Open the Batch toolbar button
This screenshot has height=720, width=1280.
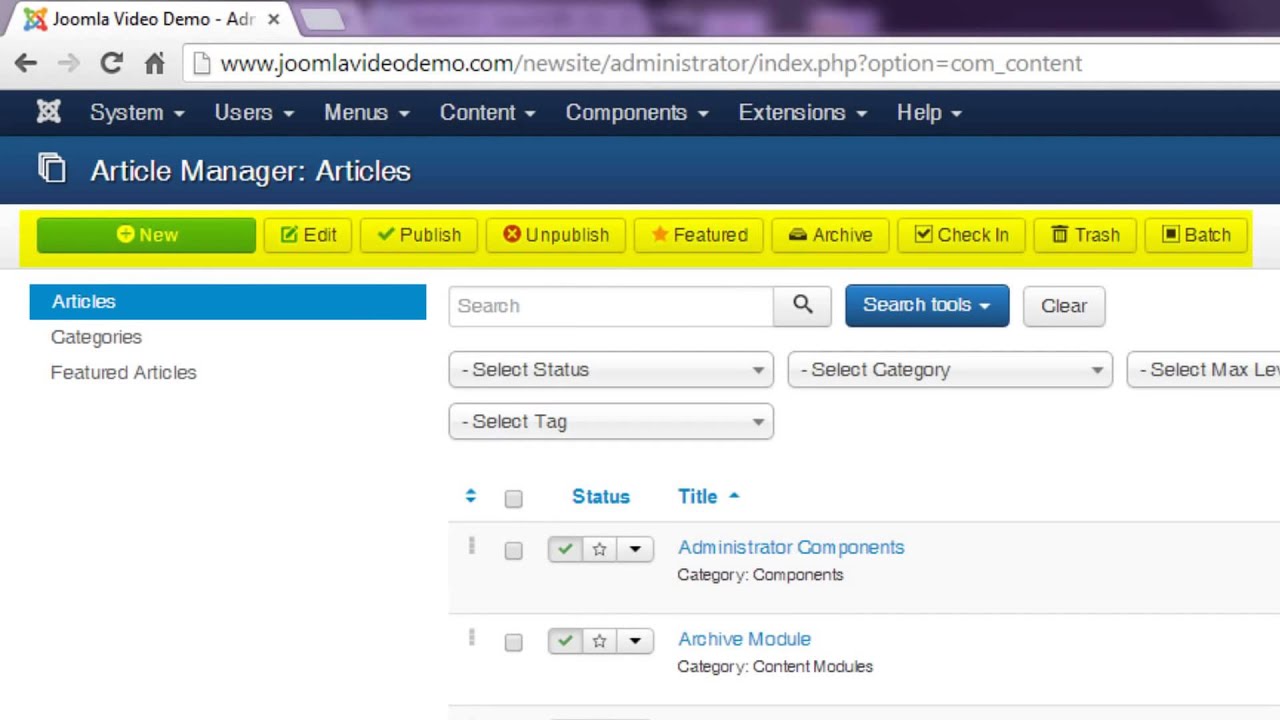point(1196,235)
